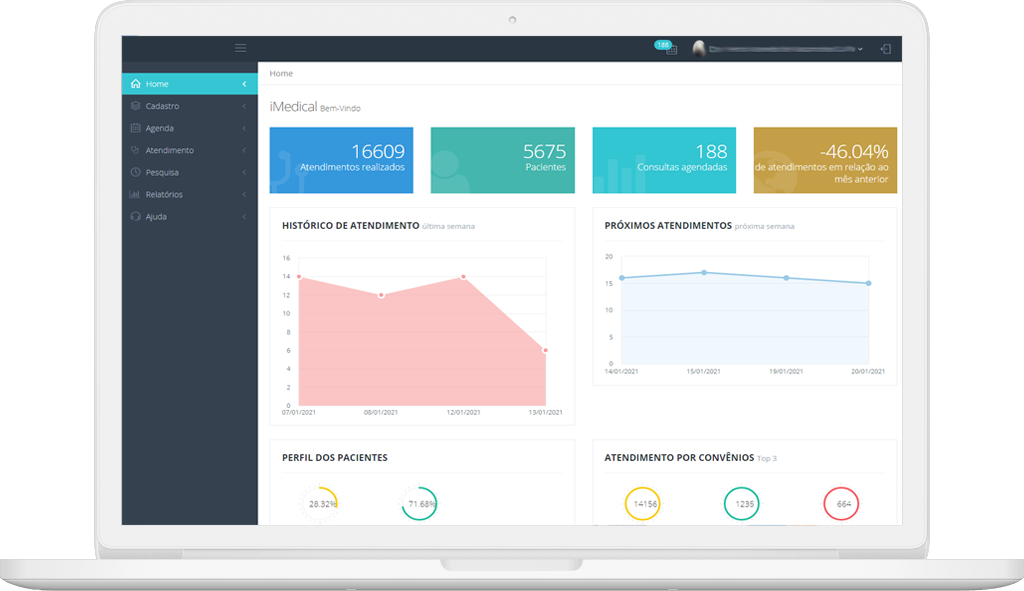The height and width of the screenshot is (591, 1024).
Task: Click the iMedical Bem-Vindo page title
Action: [315, 107]
